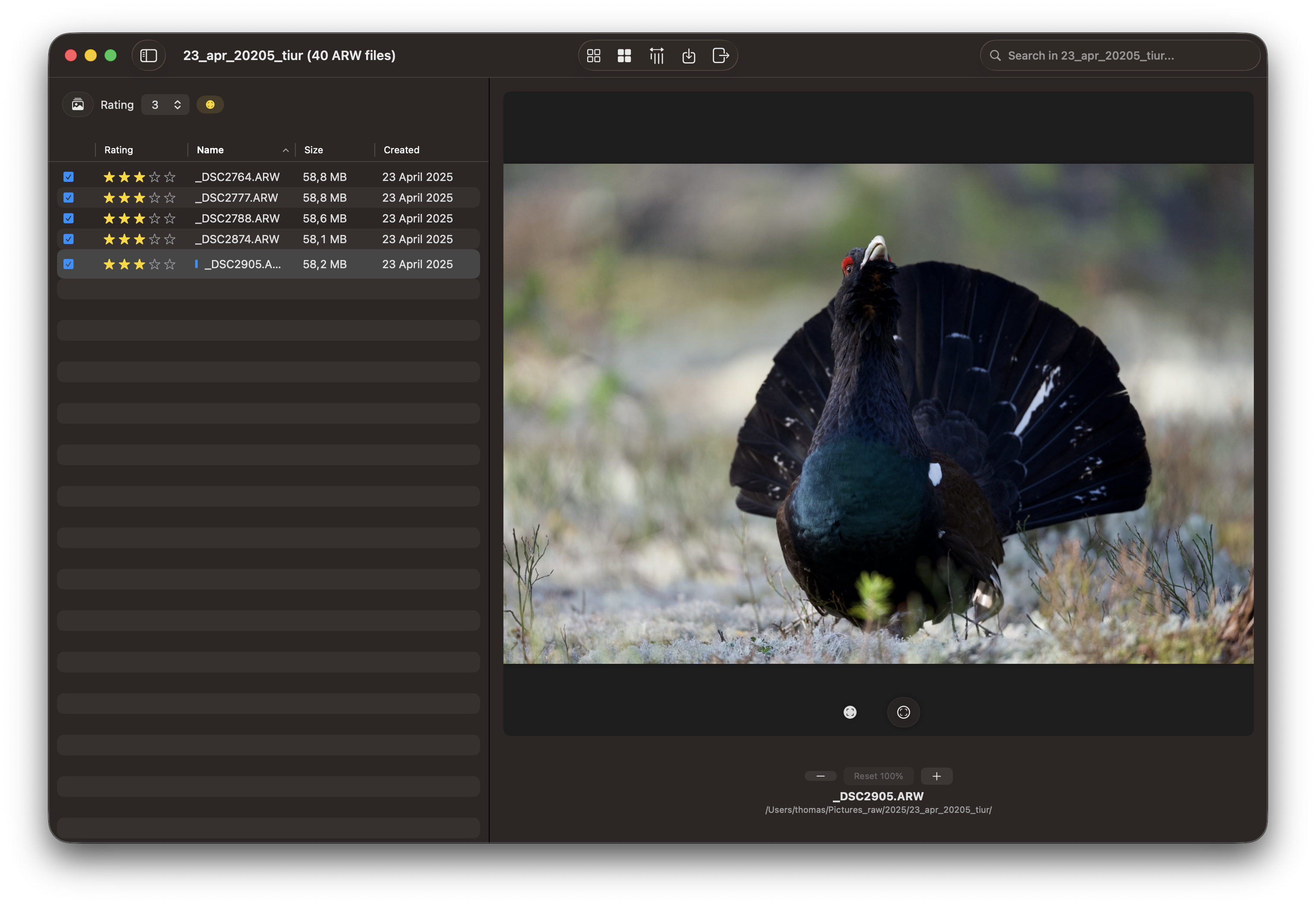Click the export arrow icon in toolbar
Viewport: 1316px width, 907px height.
point(720,56)
